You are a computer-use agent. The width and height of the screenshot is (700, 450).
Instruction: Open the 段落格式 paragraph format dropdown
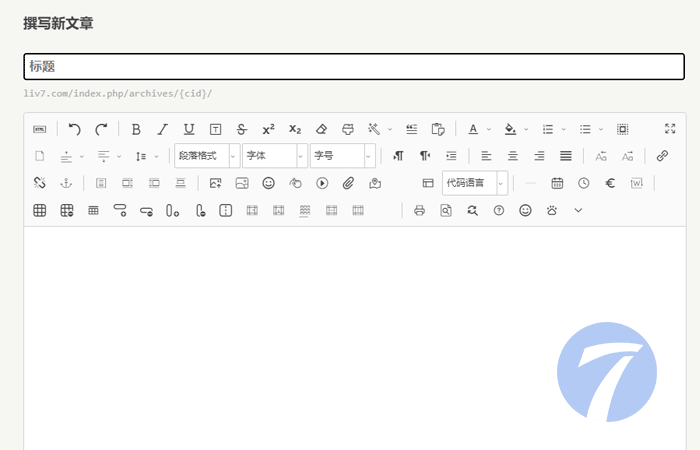(x=207, y=156)
